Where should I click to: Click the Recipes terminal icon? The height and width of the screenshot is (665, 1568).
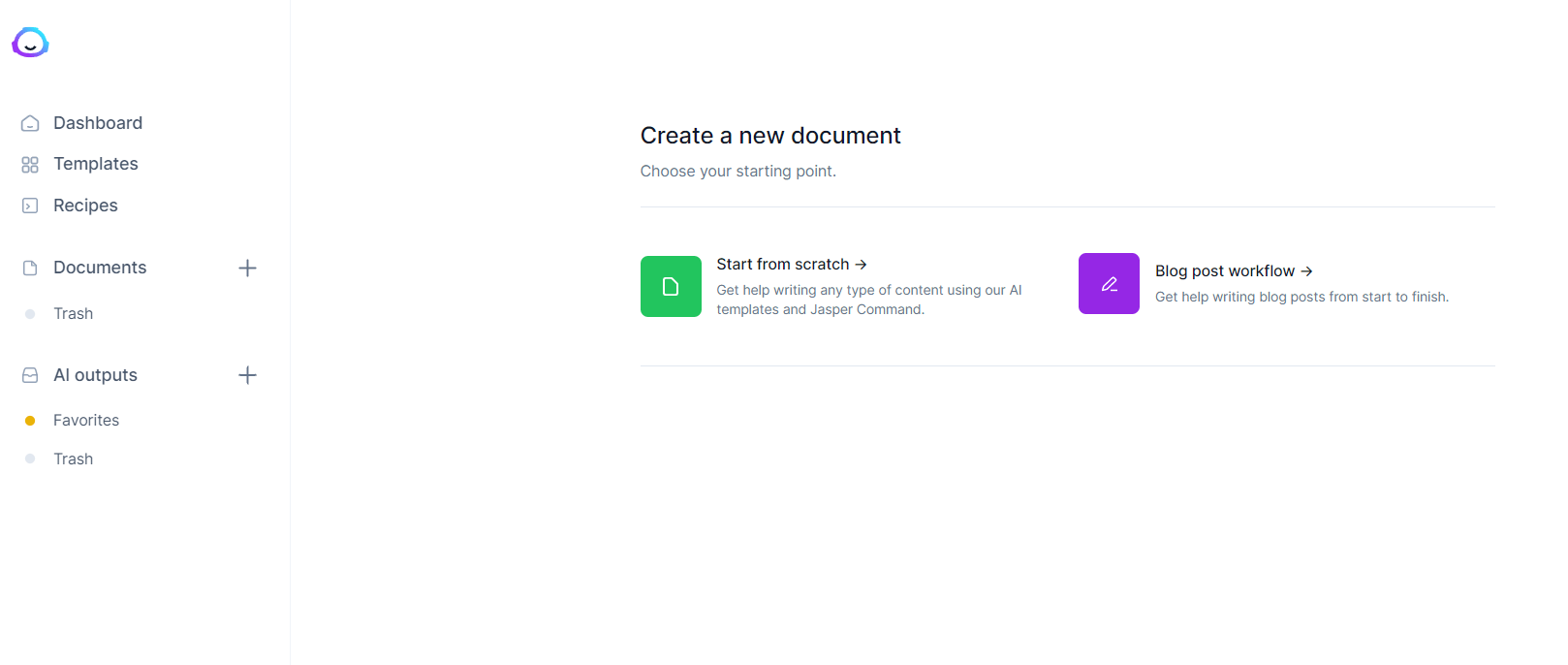pos(30,206)
